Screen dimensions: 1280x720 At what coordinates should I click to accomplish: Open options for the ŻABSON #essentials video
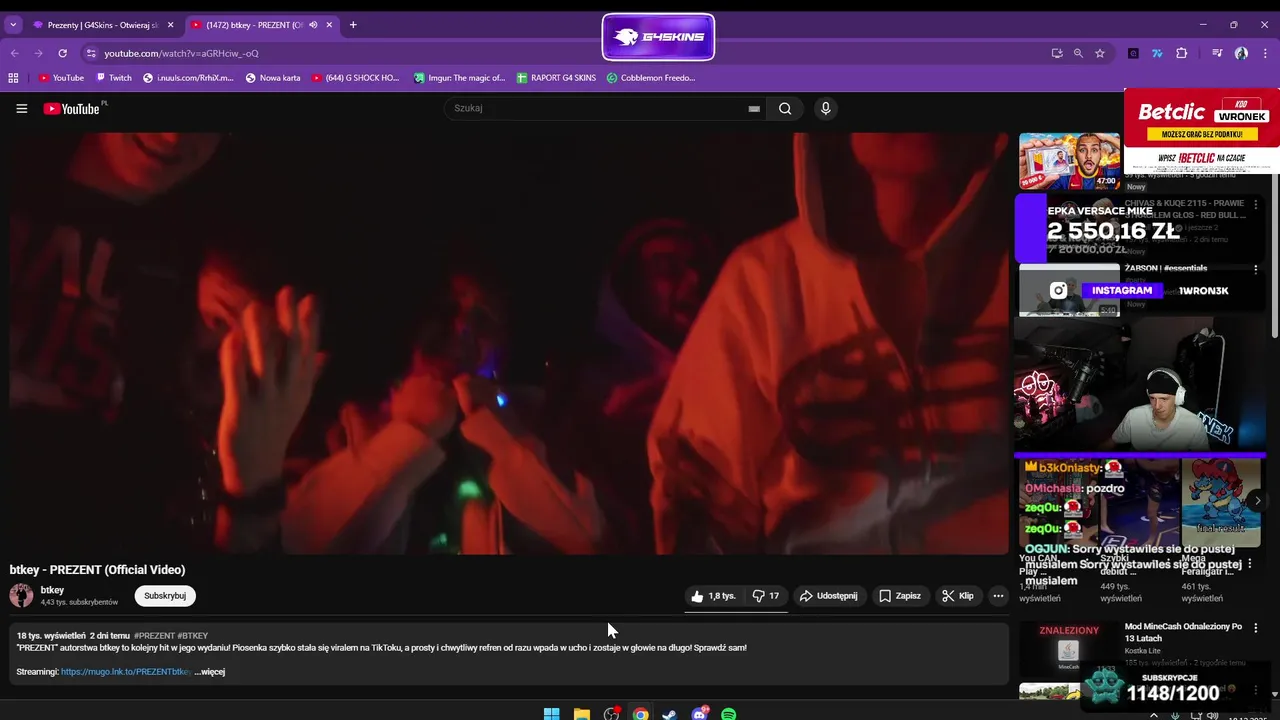[1256, 269]
